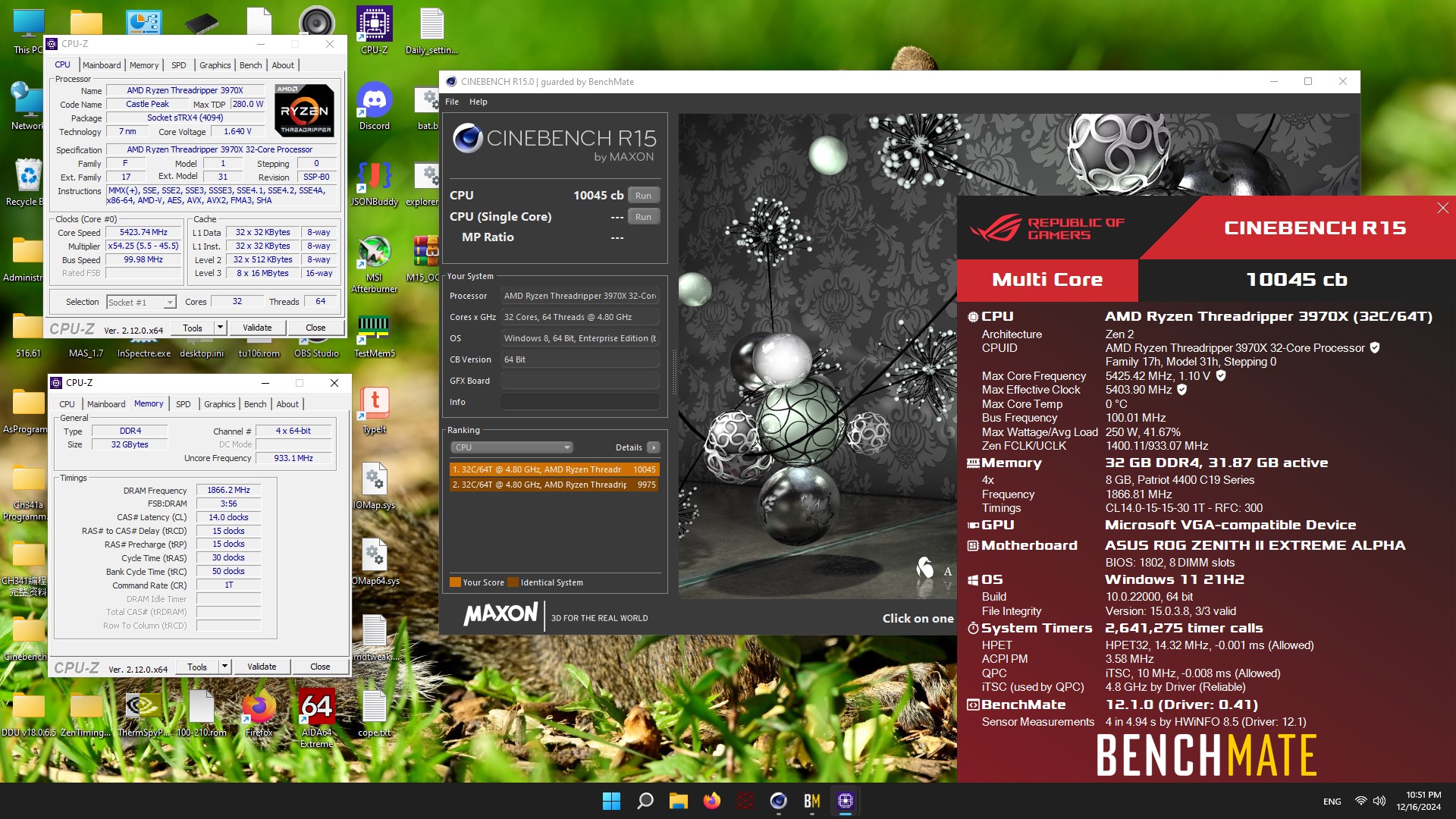
Task: Click the Firefox taskbar icon
Action: pyautogui.click(x=711, y=801)
